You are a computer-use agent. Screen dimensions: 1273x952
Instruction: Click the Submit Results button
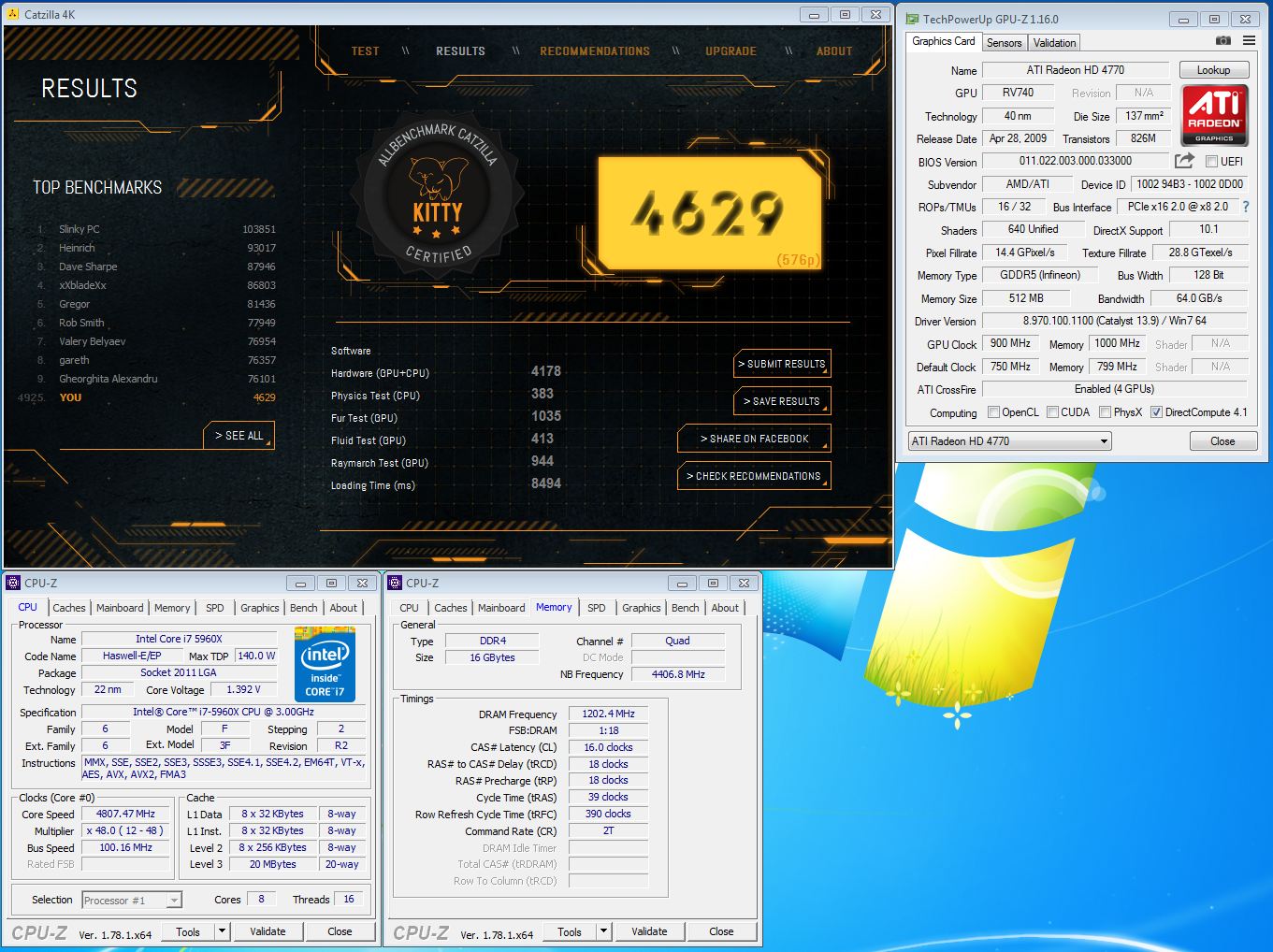pos(782,364)
